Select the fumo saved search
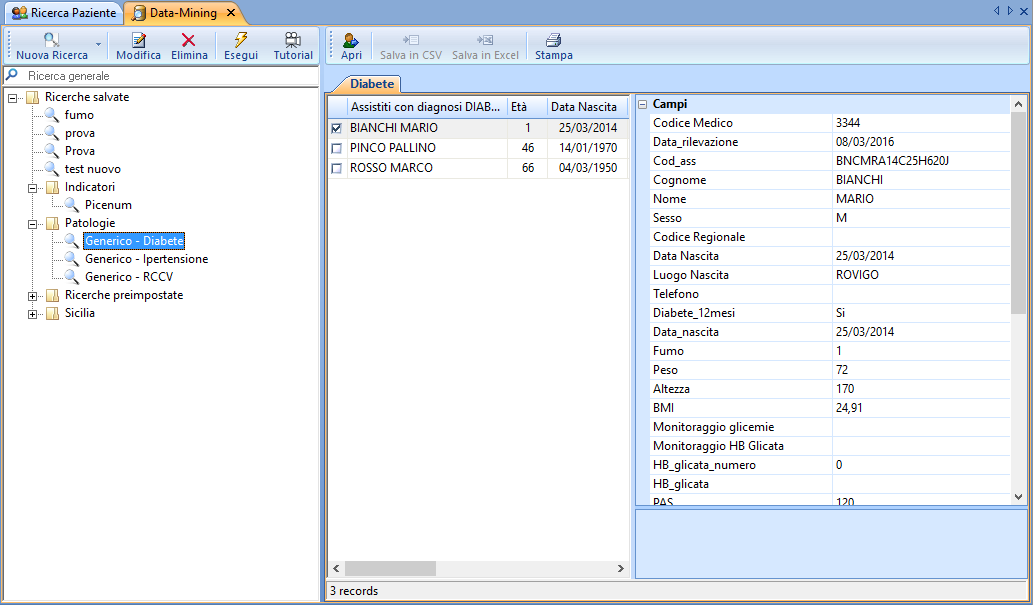This screenshot has height=605, width=1033. point(79,115)
